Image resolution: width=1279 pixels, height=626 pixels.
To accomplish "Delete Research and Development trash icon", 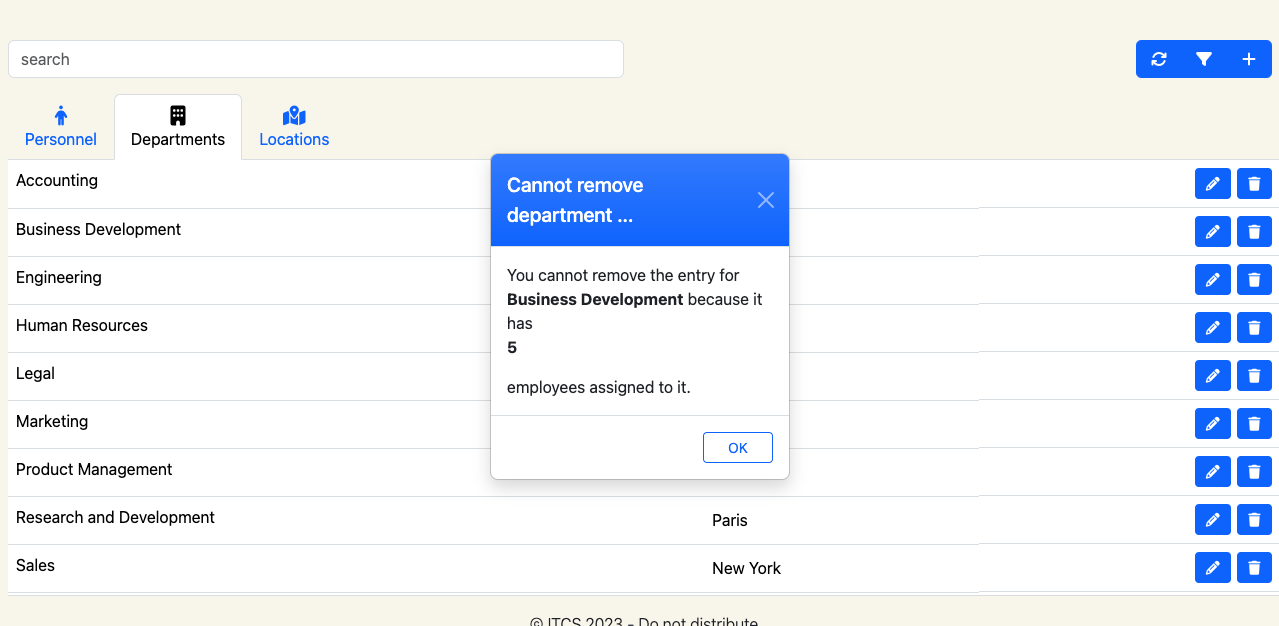I will point(1254,519).
